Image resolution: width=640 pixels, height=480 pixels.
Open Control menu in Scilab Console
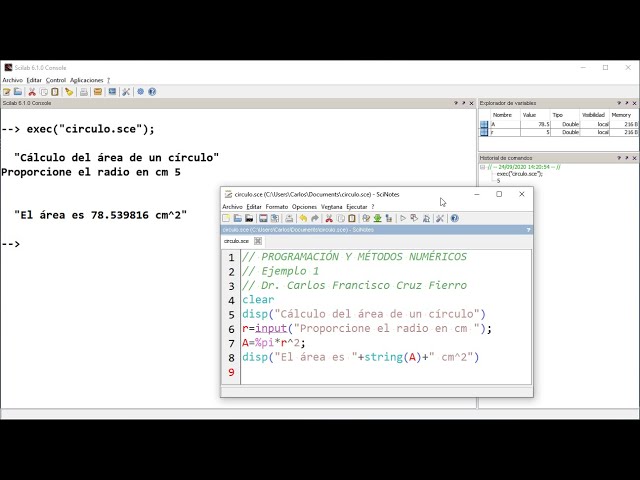click(56, 80)
